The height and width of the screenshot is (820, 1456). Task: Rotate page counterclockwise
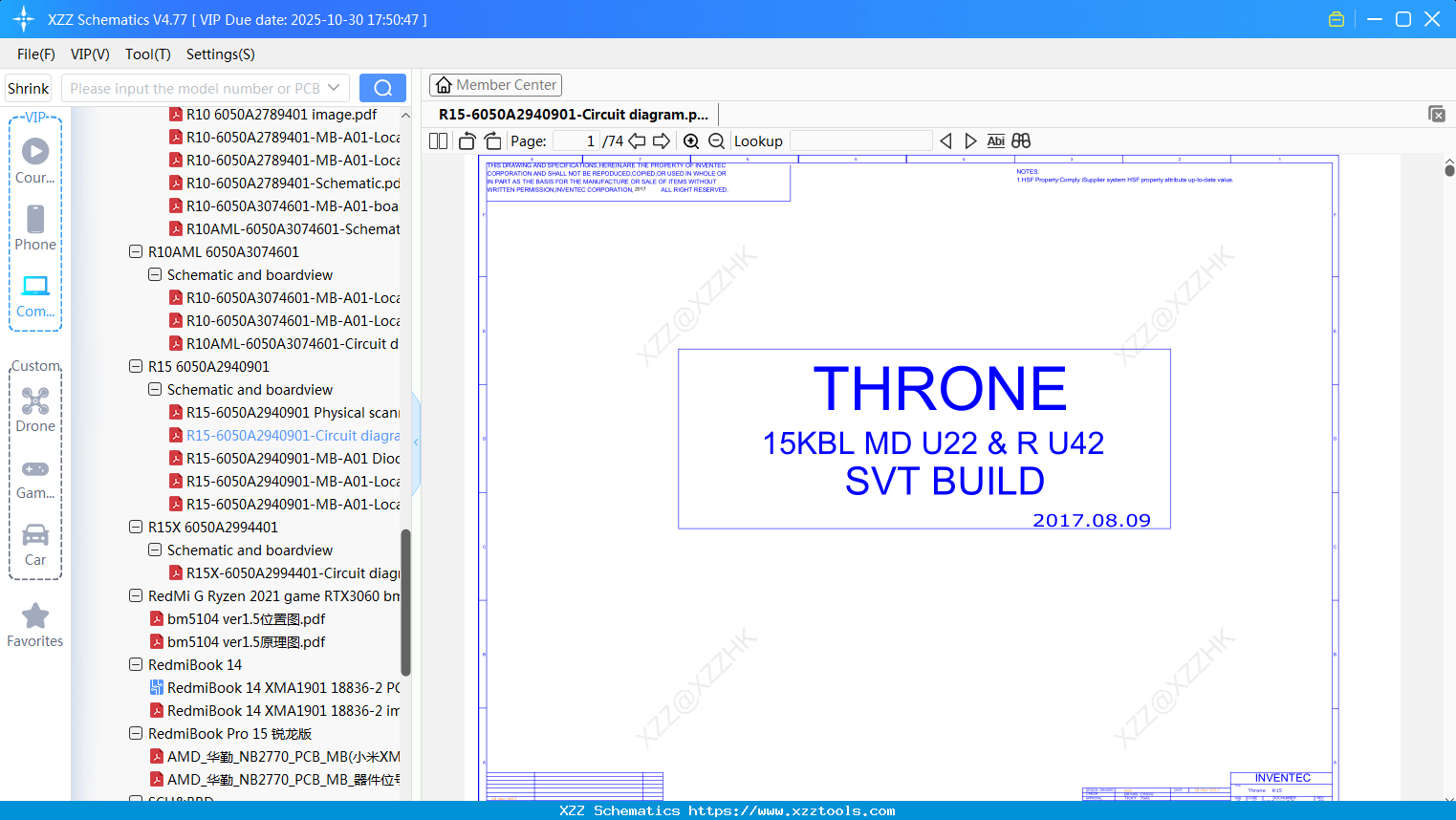click(x=467, y=141)
